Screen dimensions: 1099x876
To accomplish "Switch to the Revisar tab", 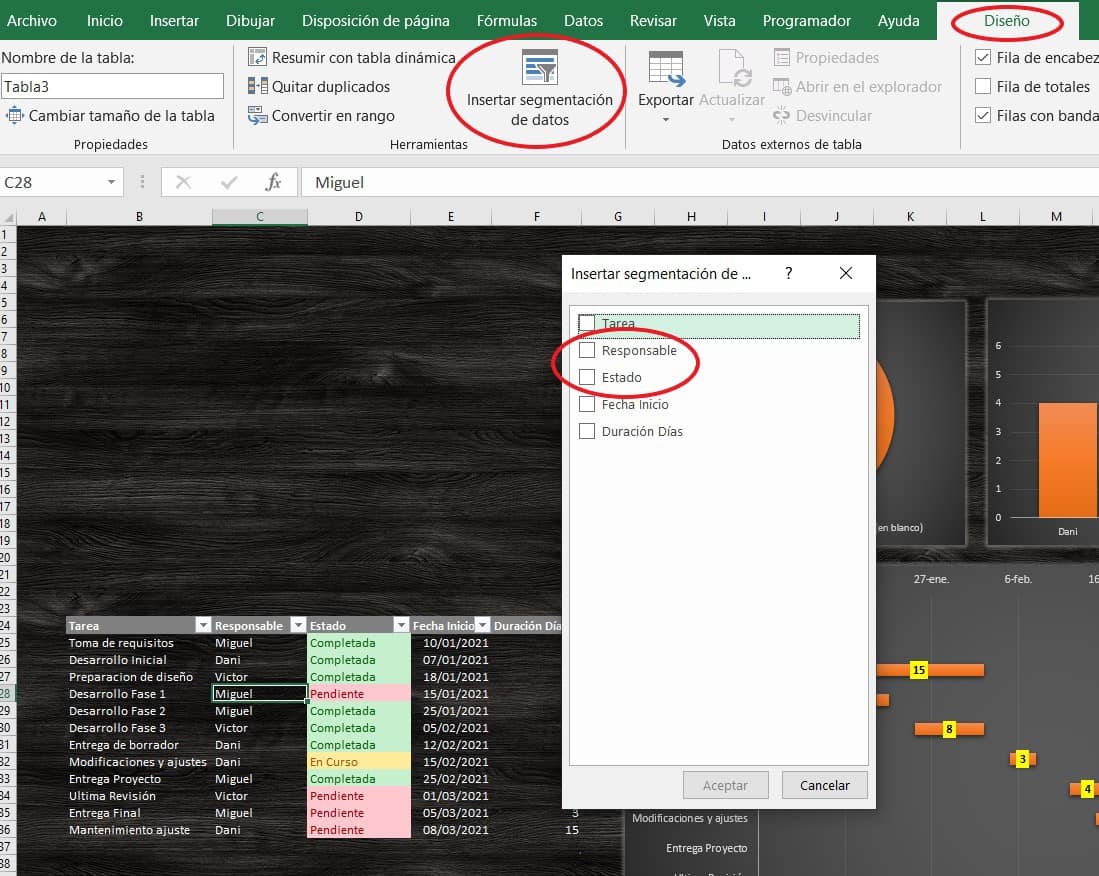I will [x=653, y=20].
